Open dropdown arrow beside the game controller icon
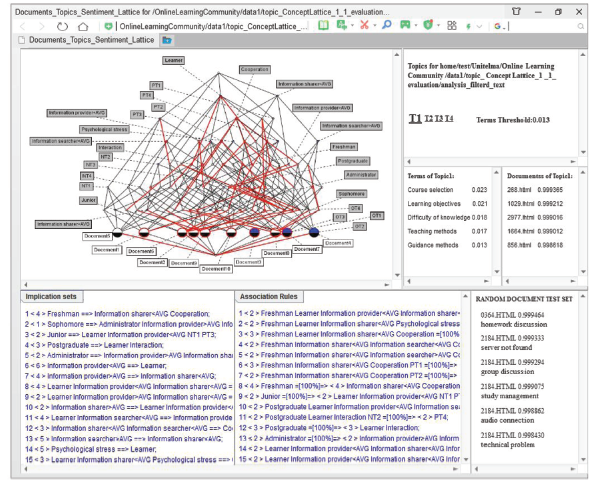 point(416,26)
